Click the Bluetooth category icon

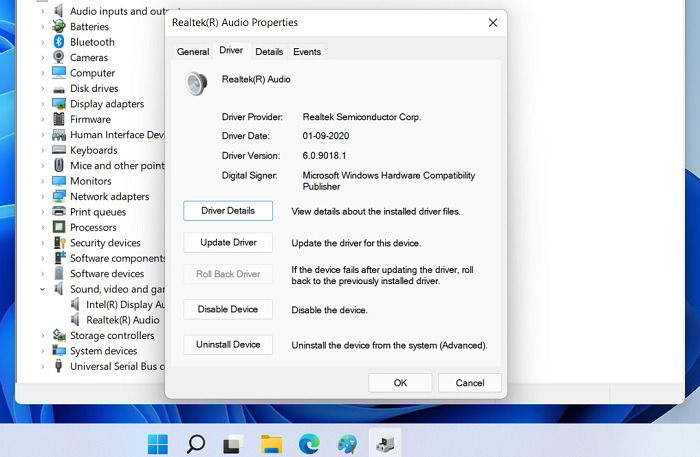click(59, 42)
